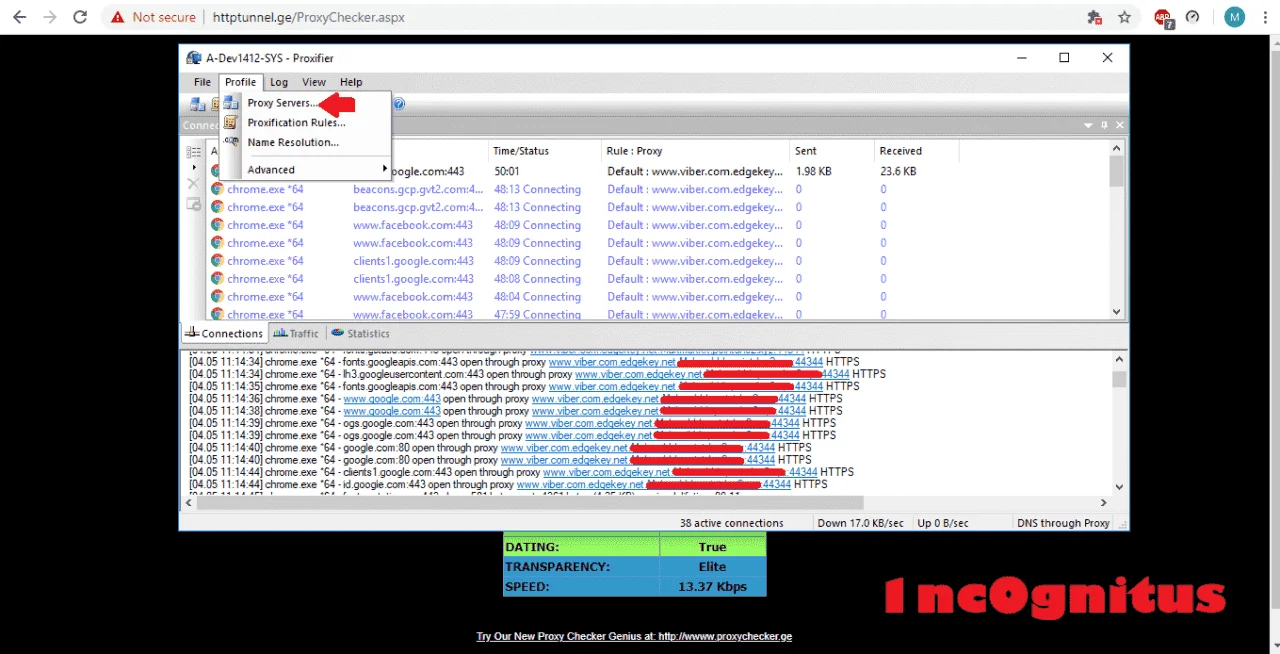Image resolution: width=1280 pixels, height=654 pixels.
Task: Bookmark this page with star icon
Action: click(x=1124, y=17)
